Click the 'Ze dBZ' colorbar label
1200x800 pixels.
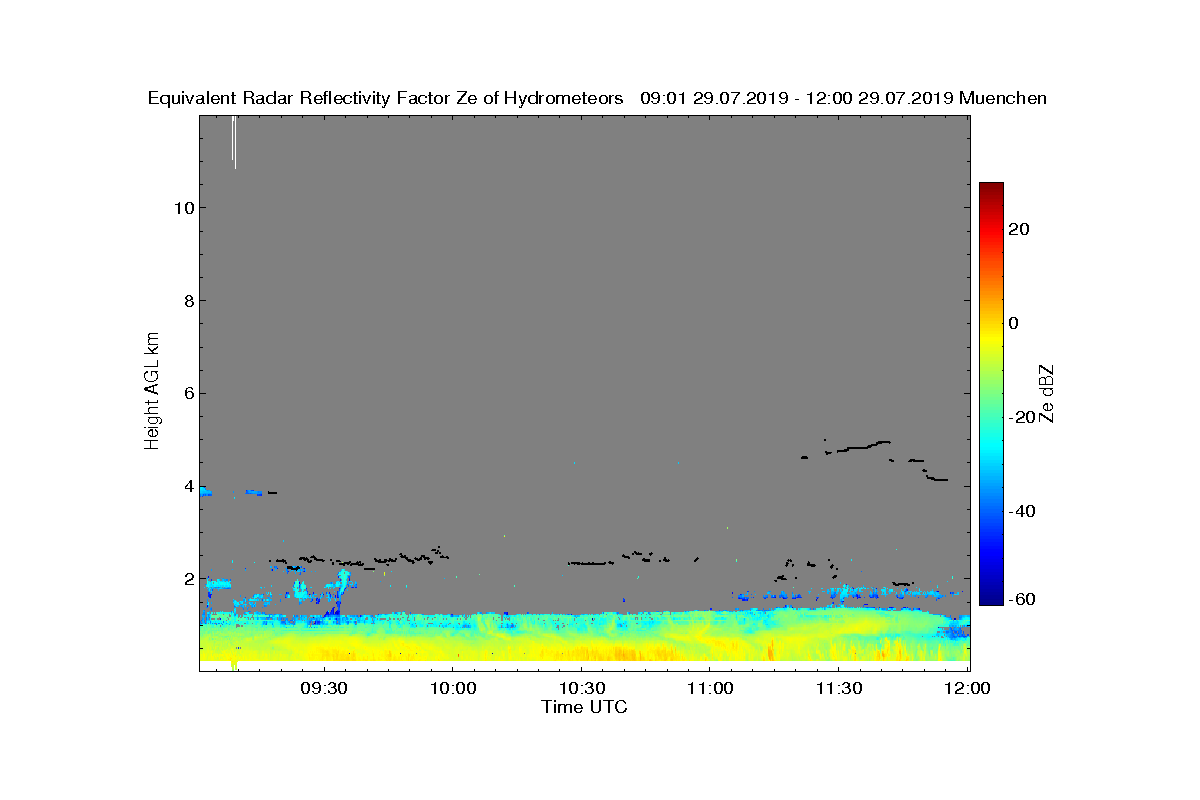tap(1047, 393)
